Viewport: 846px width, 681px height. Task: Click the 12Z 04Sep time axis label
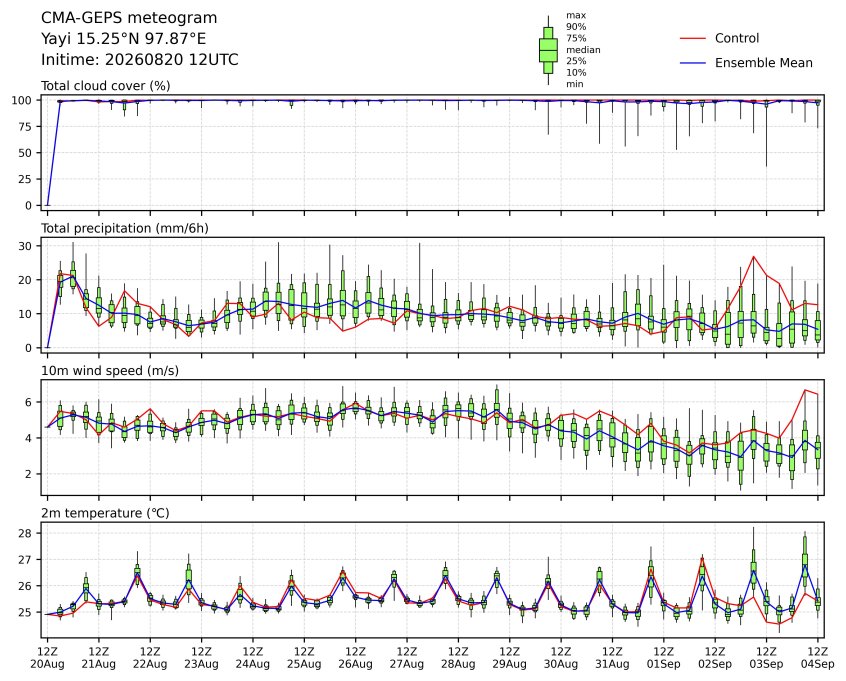point(818,658)
